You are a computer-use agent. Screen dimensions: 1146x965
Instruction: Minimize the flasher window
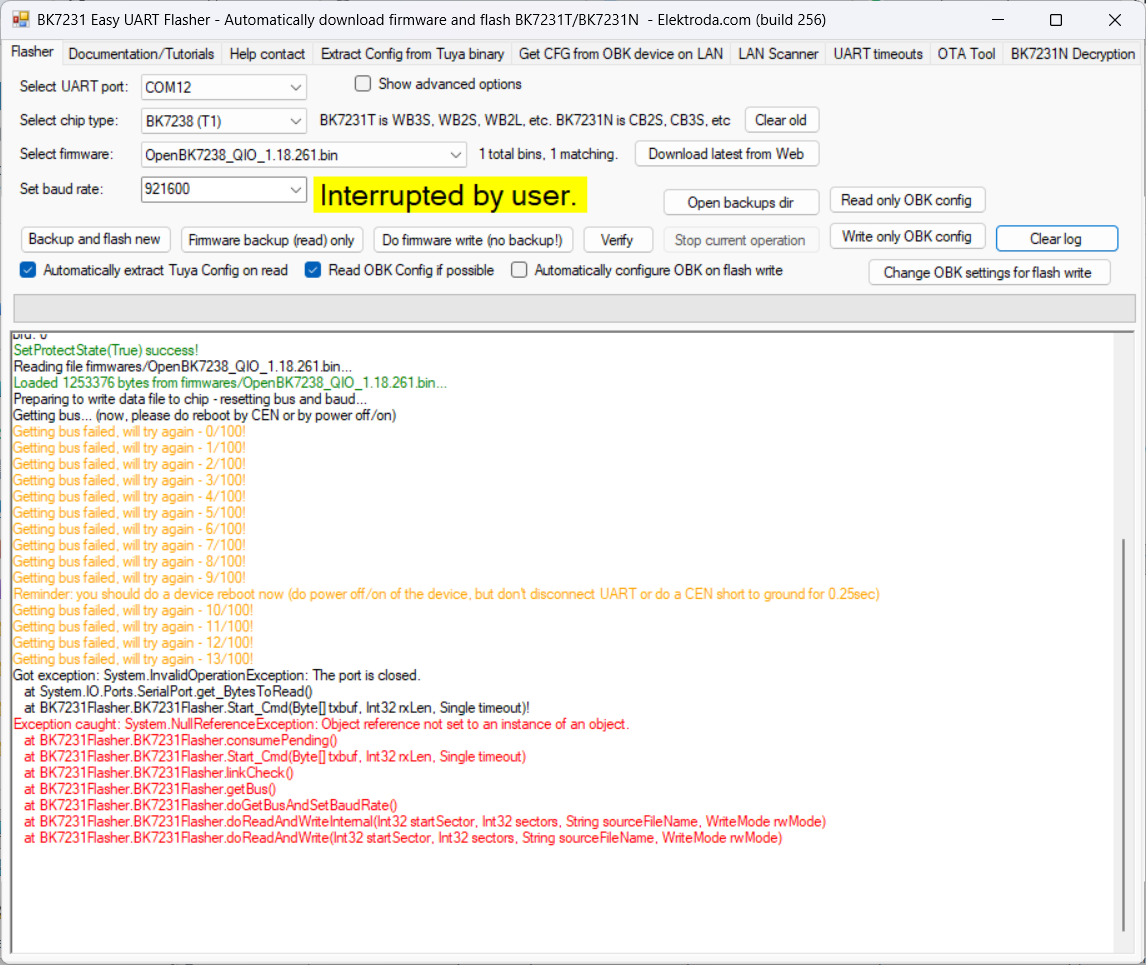998,20
